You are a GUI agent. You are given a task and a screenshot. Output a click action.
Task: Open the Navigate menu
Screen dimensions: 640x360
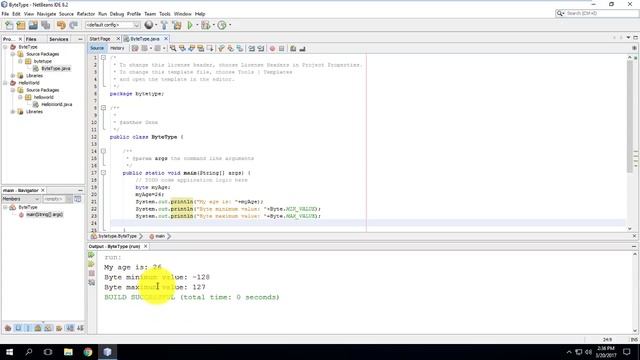pos(46,14)
